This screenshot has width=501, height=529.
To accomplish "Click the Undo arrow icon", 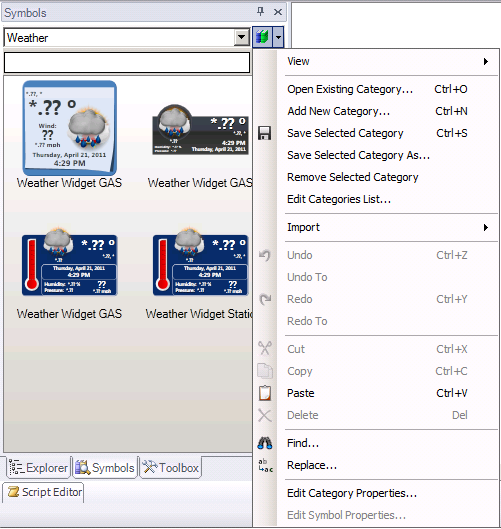I will (265, 255).
